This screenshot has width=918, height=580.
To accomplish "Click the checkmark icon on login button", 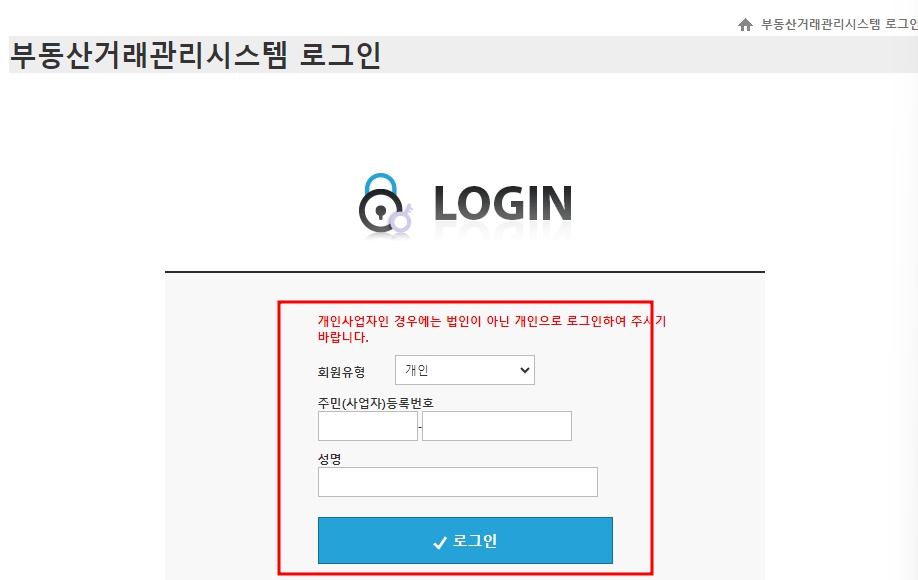I will pyautogui.click(x=440, y=543).
